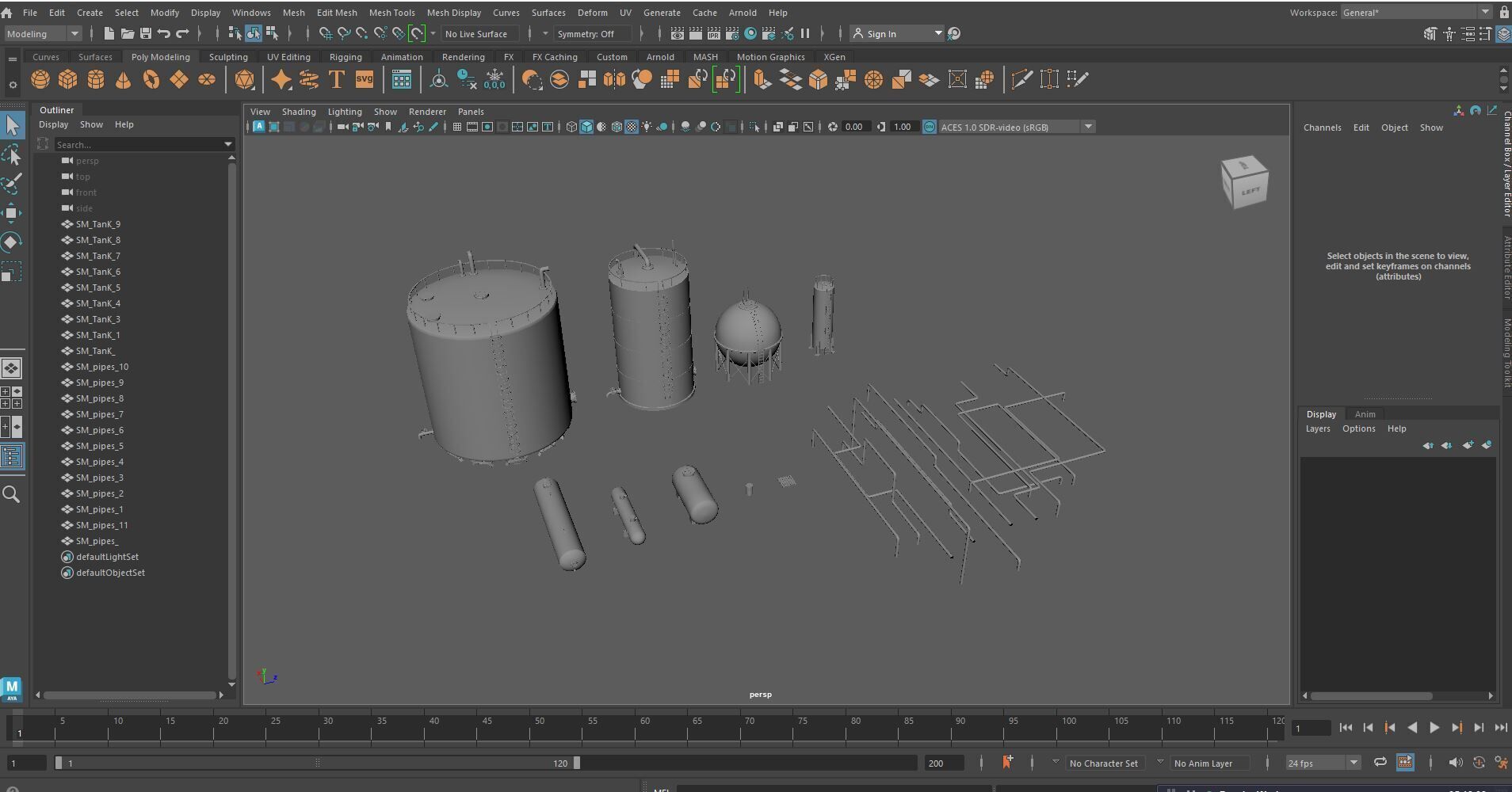
Task: Select the Rotate tool in toolbox
Action: click(12, 242)
